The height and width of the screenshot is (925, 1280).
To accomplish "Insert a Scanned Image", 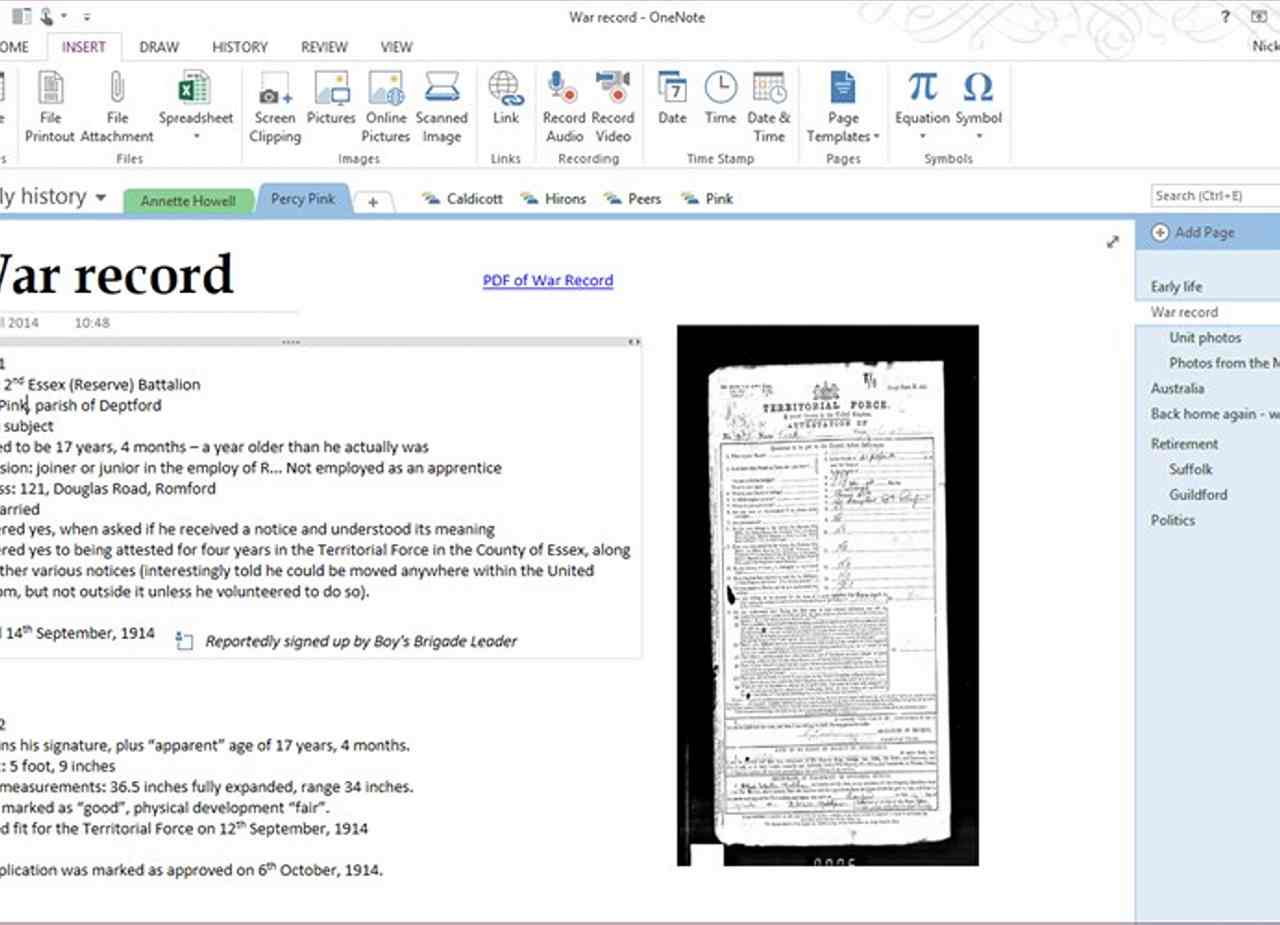I will [x=441, y=91].
